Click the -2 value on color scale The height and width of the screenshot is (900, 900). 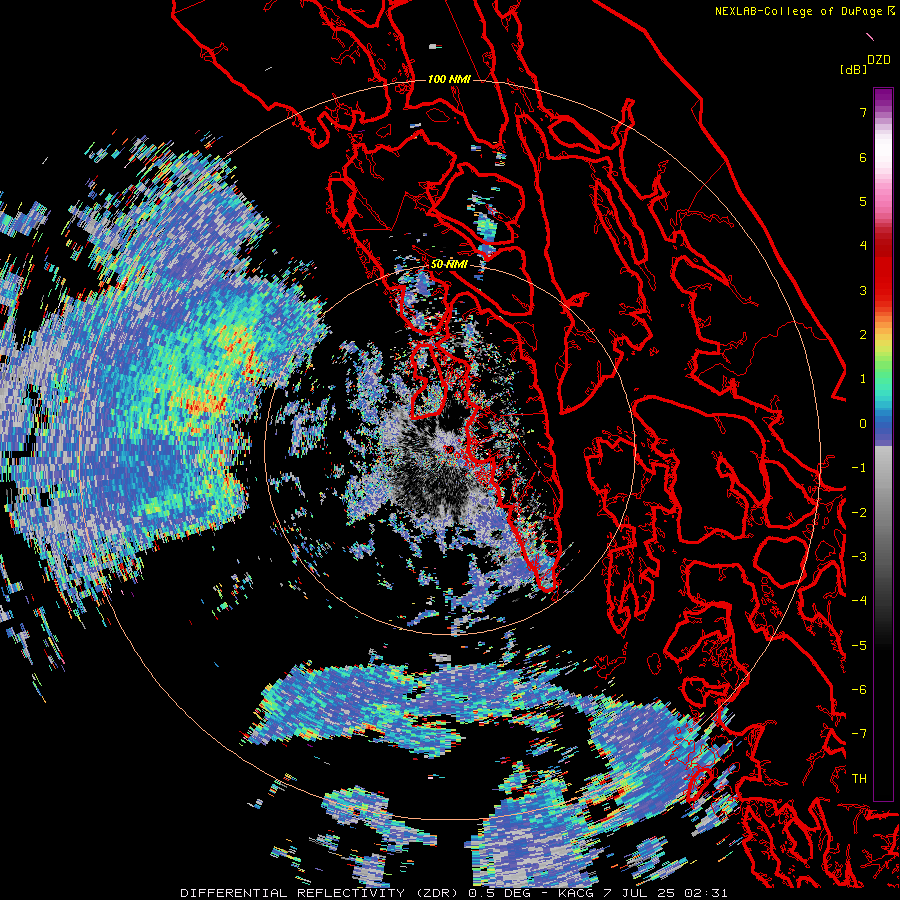click(x=859, y=513)
